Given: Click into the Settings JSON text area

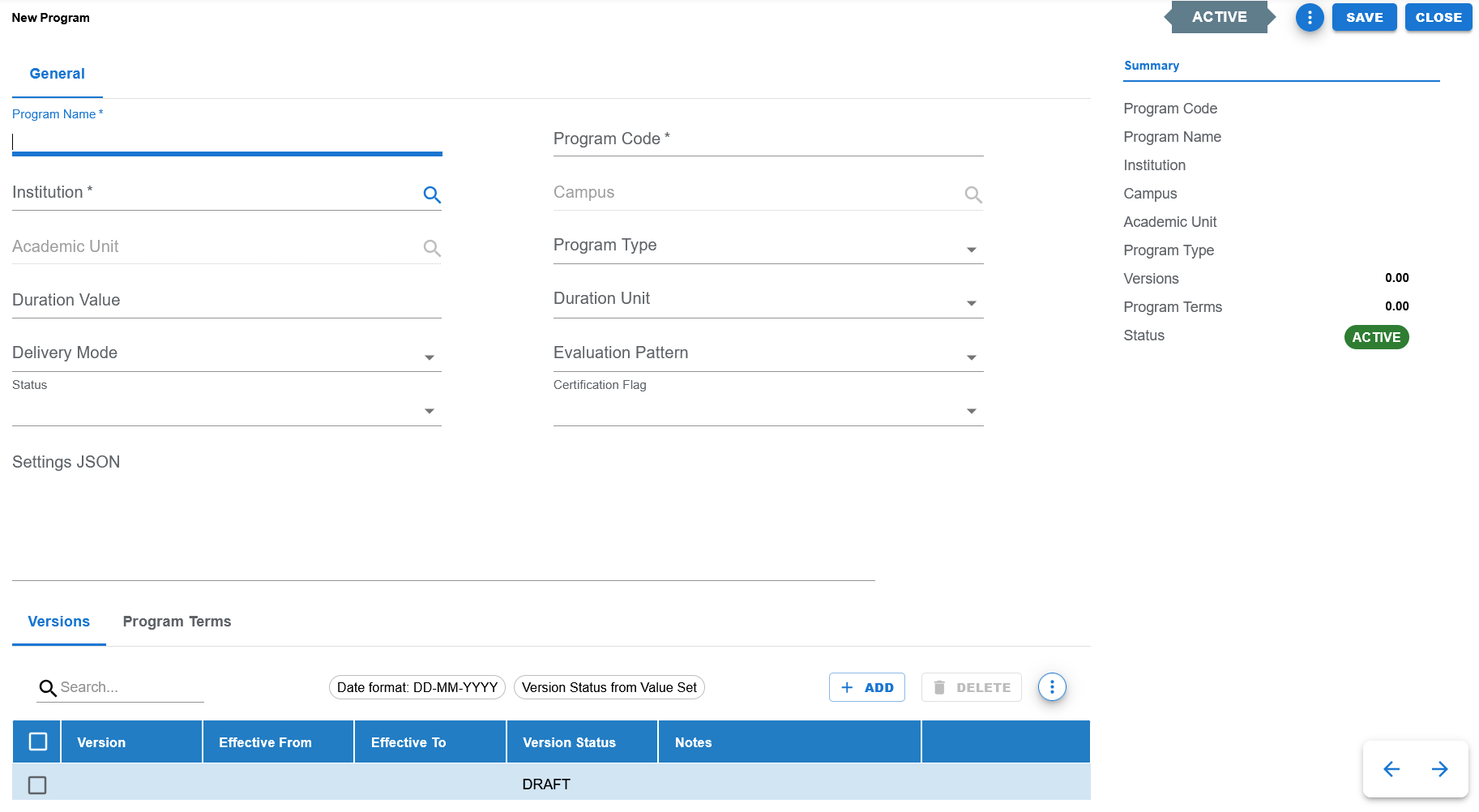Looking at the screenshot, I should click(443, 515).
